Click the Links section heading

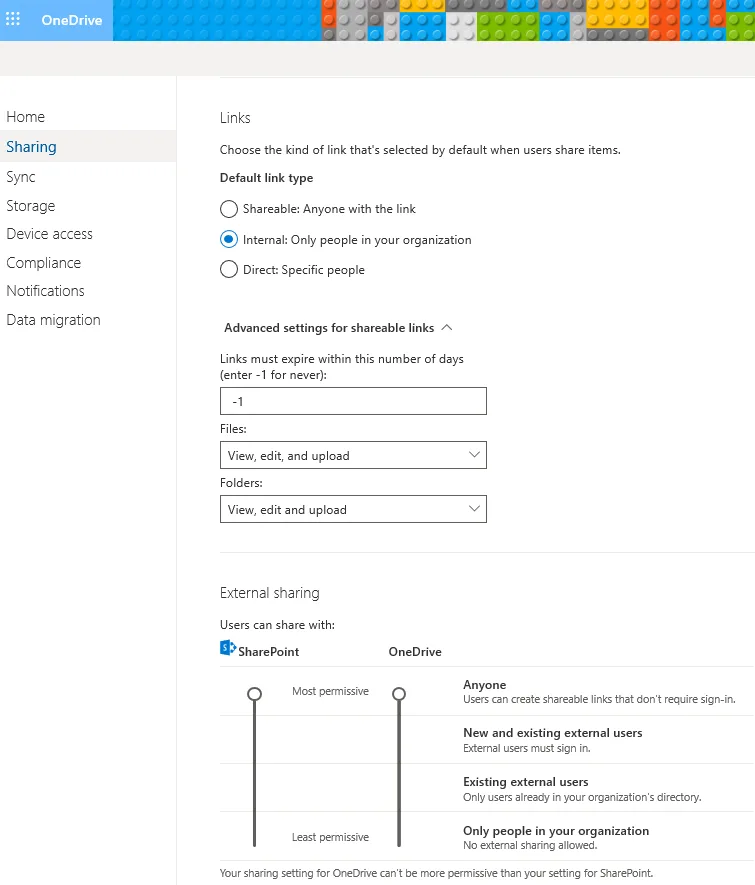(x=235, y=118)
